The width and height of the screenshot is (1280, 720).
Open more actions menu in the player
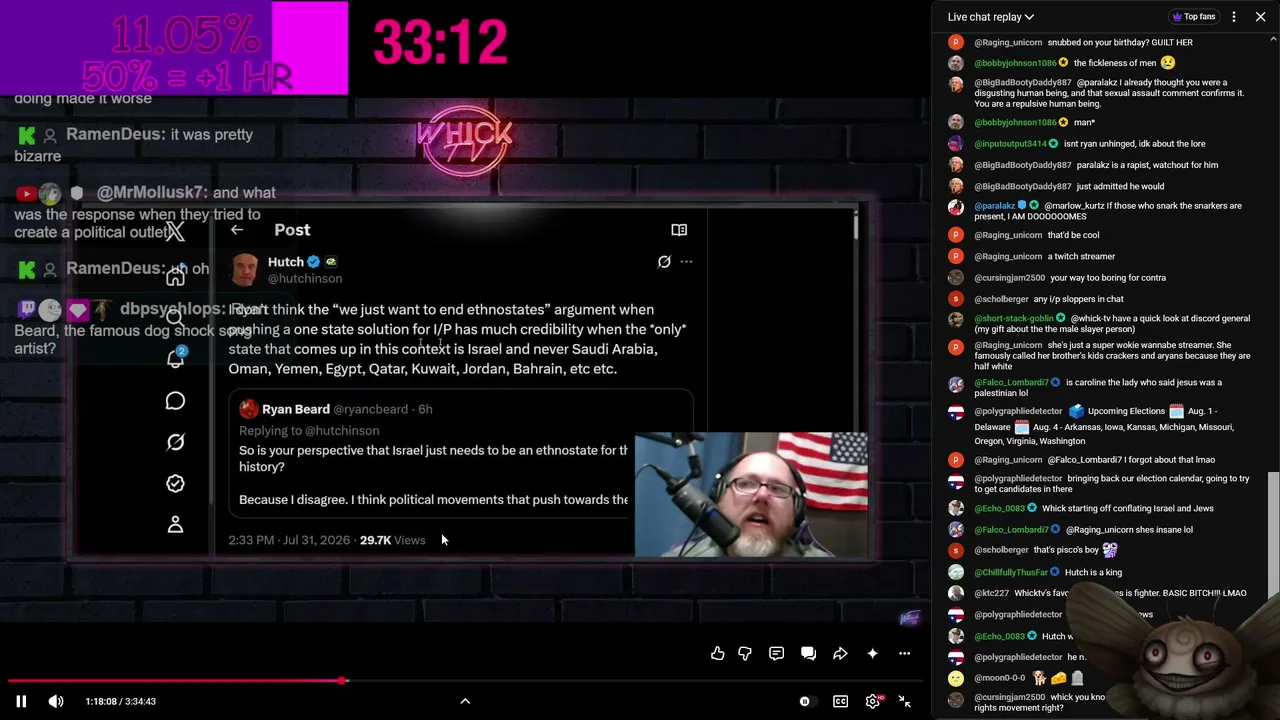(x=904, y=653)
